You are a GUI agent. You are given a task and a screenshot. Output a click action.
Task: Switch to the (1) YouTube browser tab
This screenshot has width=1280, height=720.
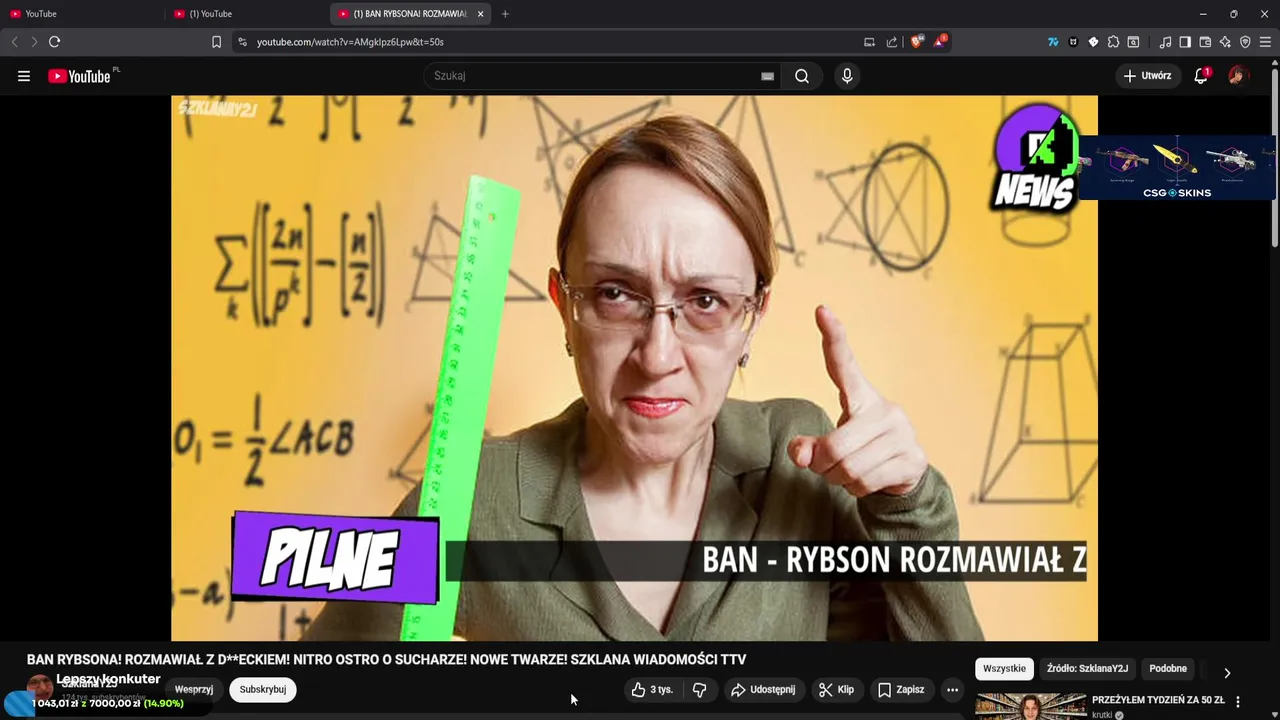click(245, 14)
